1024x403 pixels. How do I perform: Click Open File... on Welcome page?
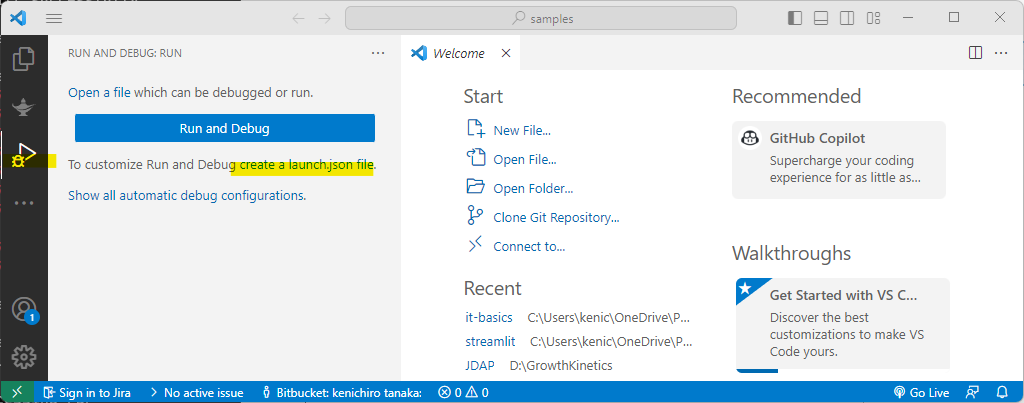click(524, 159)
